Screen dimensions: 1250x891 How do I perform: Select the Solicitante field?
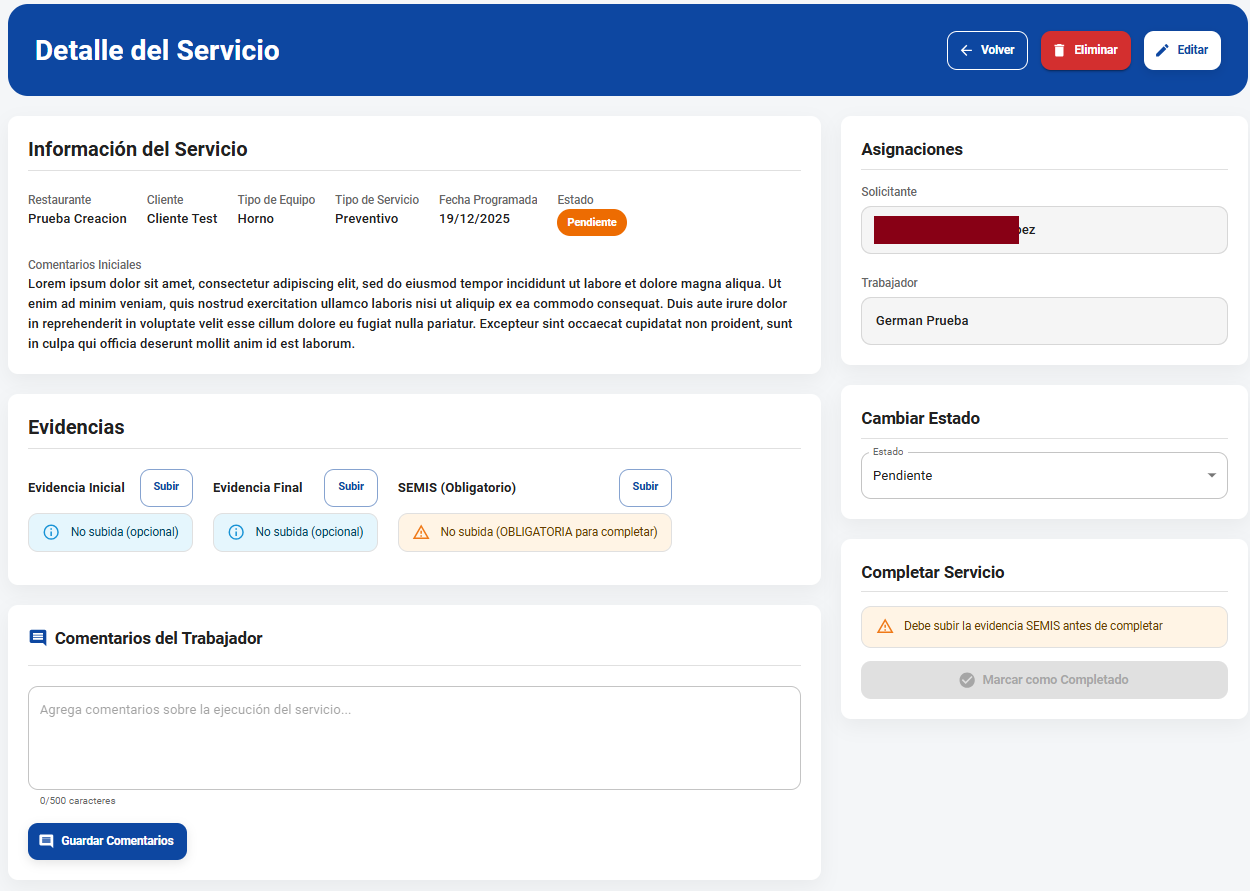point(1044,230)
